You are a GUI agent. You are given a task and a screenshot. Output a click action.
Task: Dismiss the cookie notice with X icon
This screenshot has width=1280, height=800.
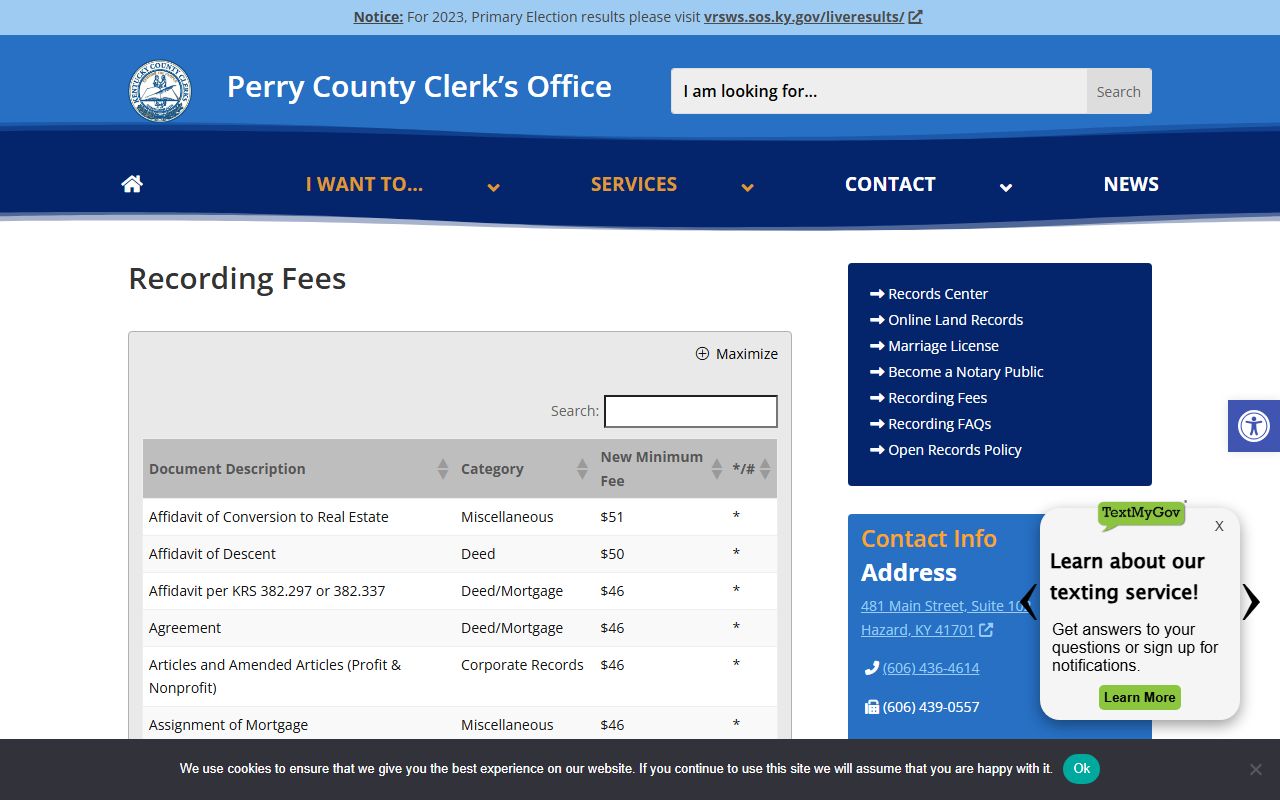1256,769
